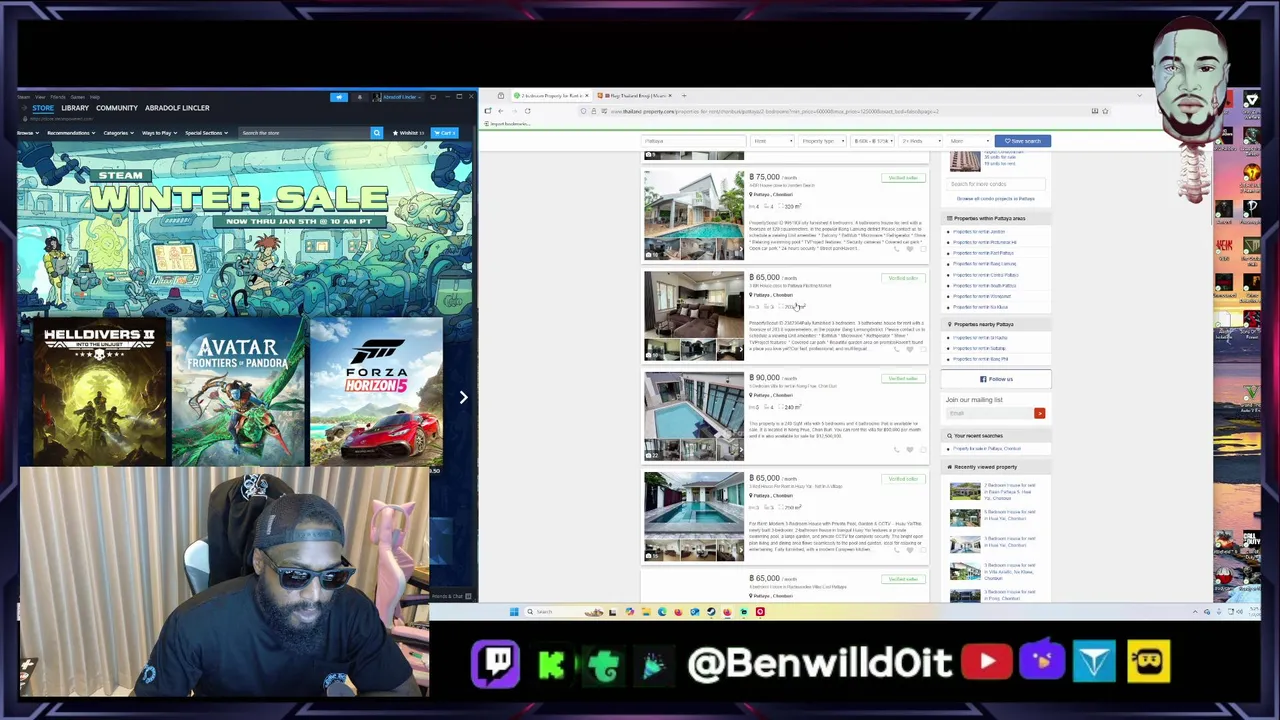
Task: Open the Steam account name dropdown
Action: (x=398, y=97)
